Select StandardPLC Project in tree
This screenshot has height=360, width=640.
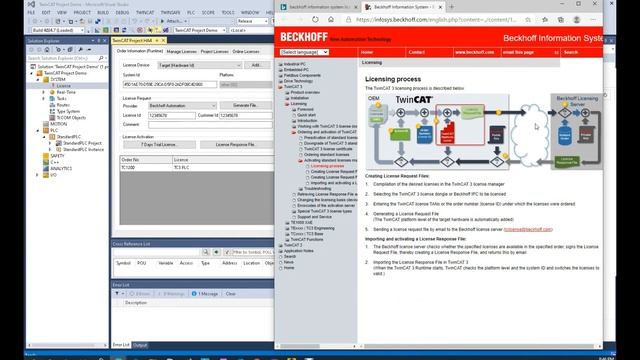click(82, 143)
